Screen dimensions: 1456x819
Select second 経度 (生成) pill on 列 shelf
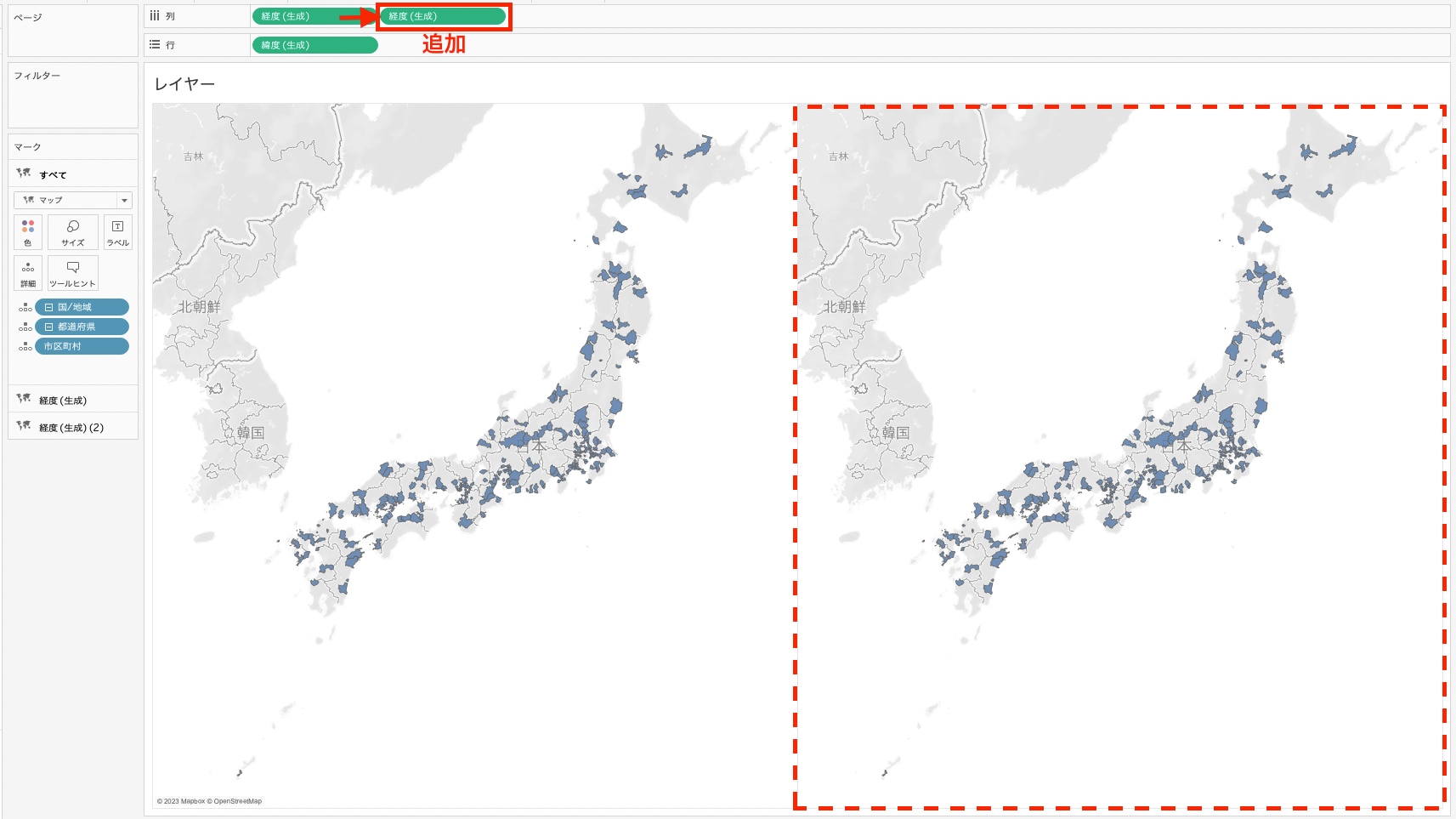coord(443,16)
